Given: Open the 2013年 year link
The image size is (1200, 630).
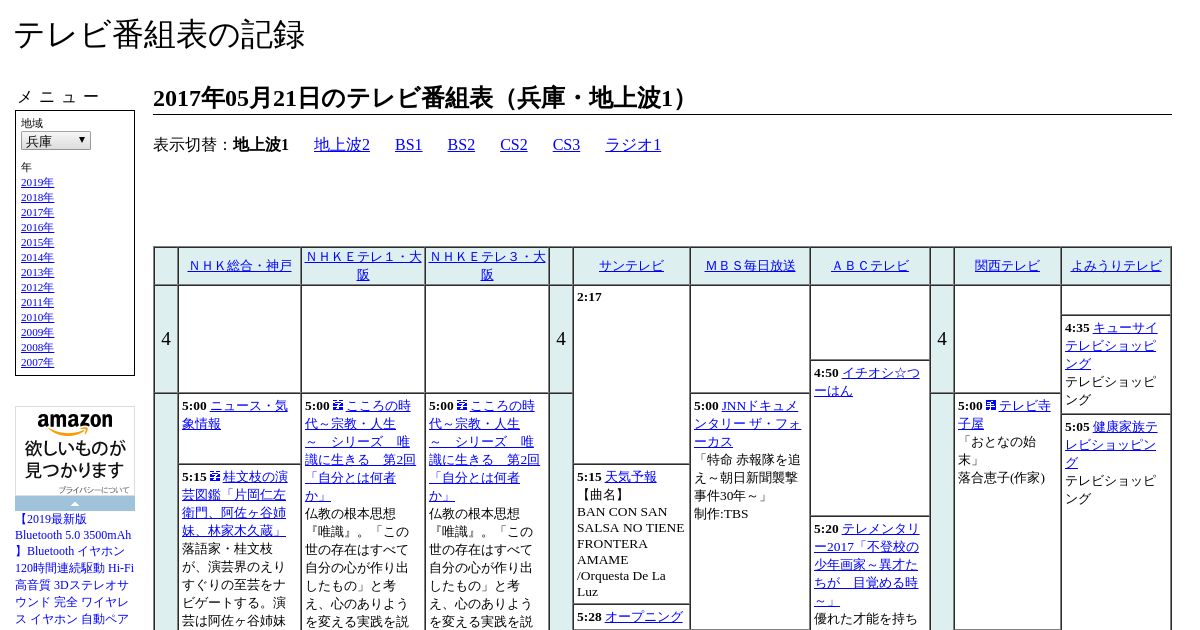Looking at the screenshot, I should (x=37, y=273).
